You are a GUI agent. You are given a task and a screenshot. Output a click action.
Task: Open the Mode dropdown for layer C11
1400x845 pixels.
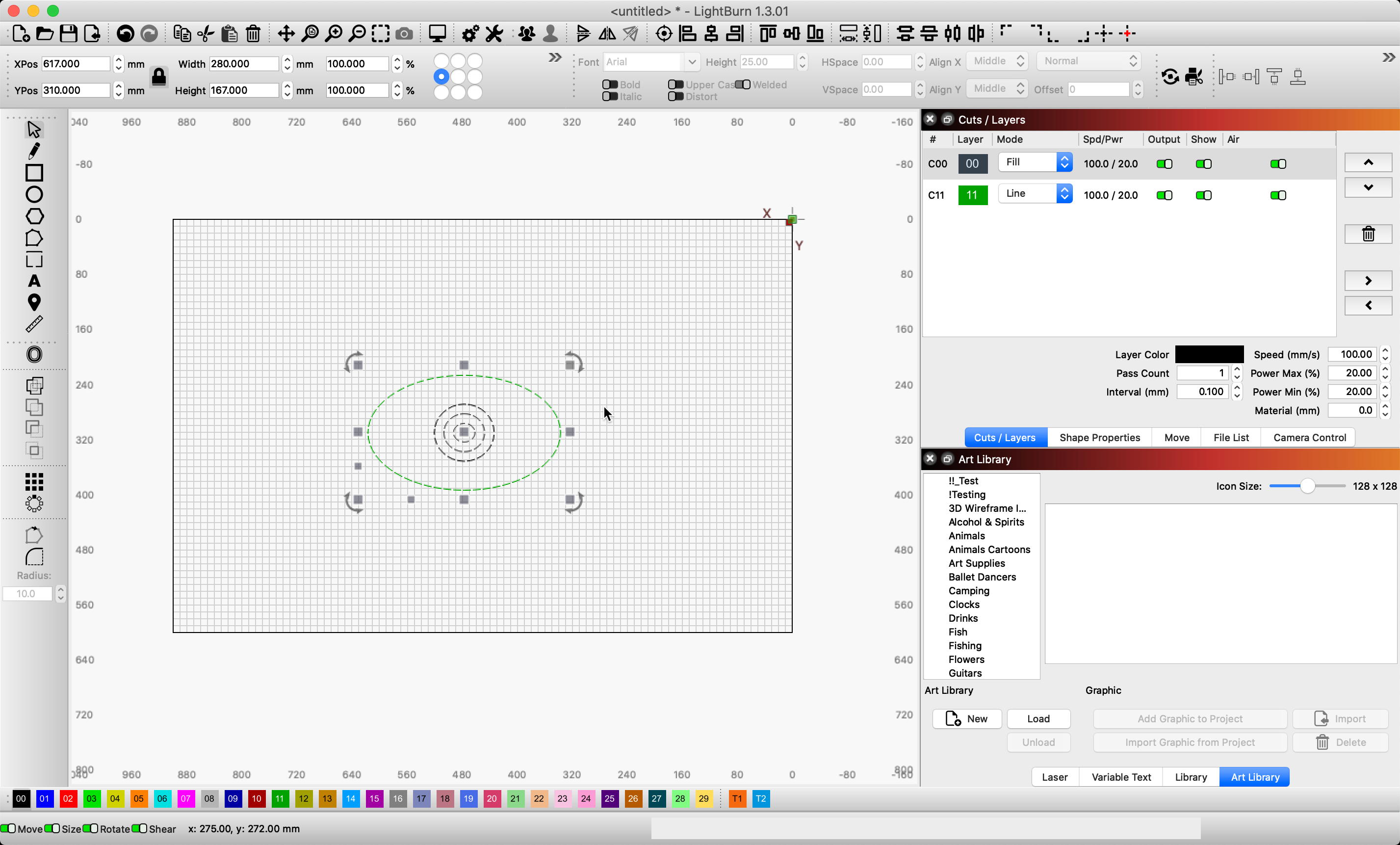[1035, 194]
